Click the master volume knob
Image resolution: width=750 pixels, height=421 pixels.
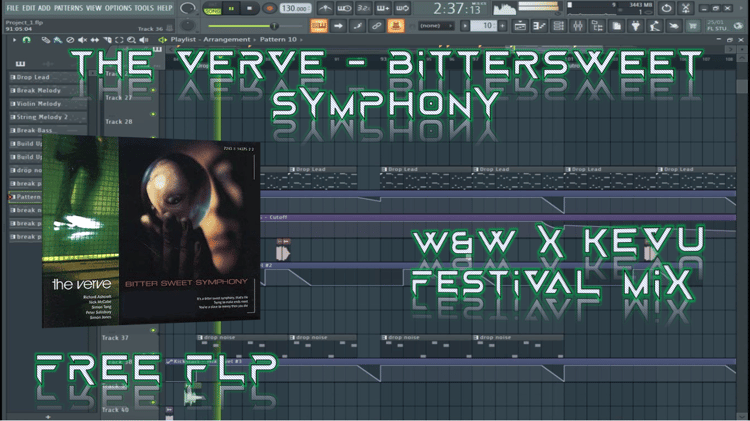point(187,8)
